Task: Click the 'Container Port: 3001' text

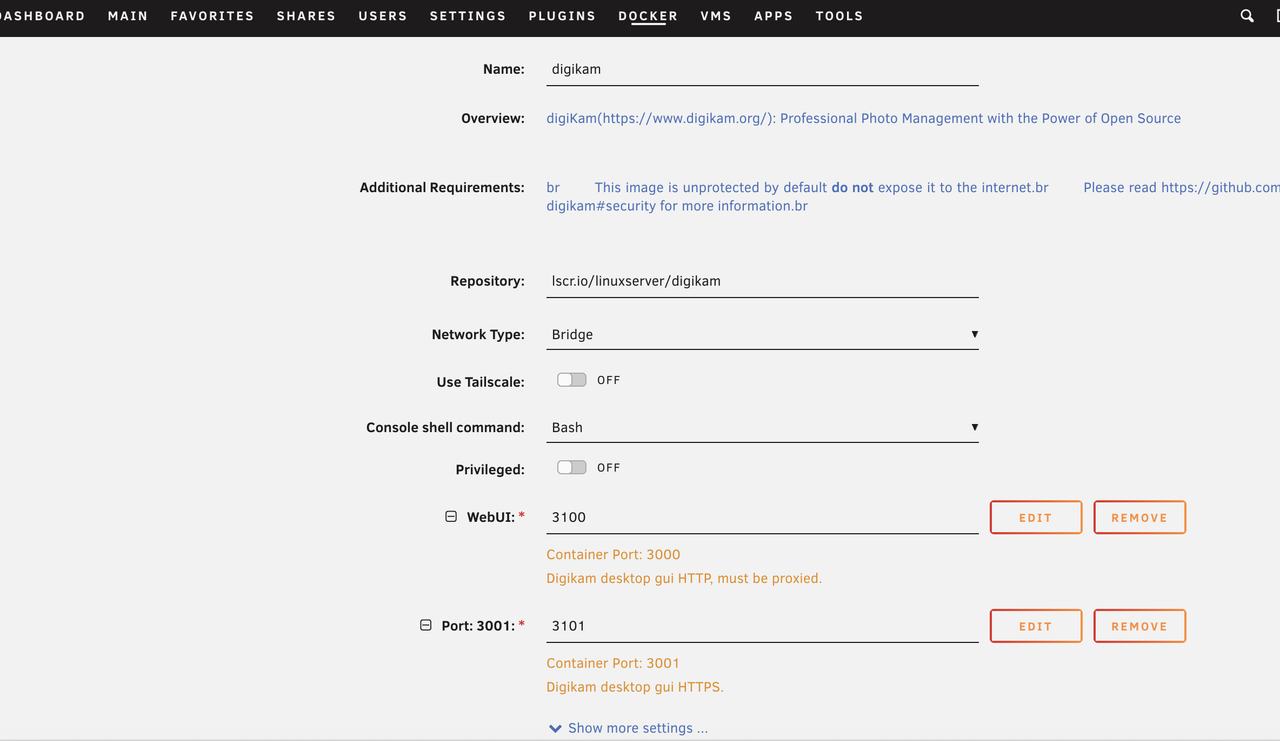Action: point(613,663)
